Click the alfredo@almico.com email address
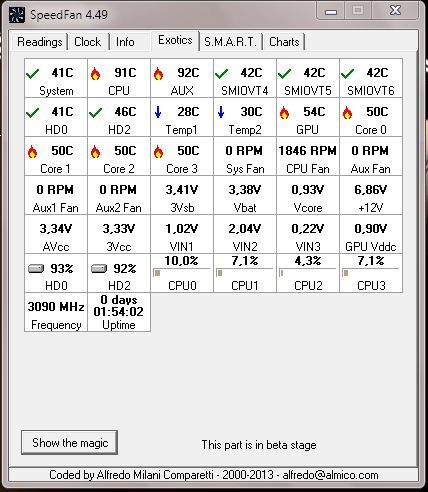Image resolution: width=428 pixels, height=492 pixels. [x=330, y=475]
